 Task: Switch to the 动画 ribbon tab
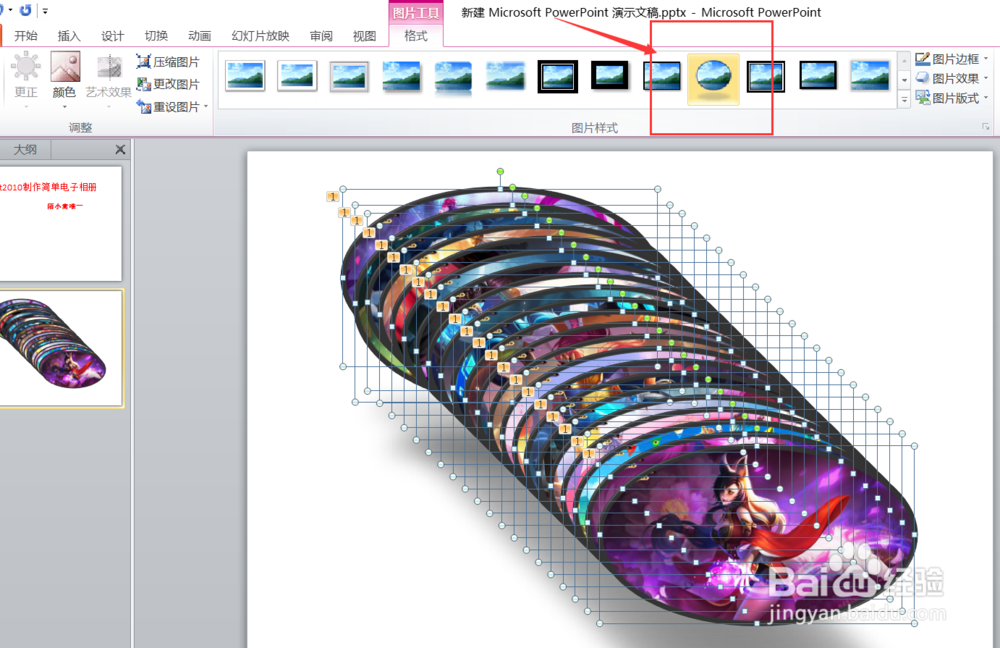tap(200, 36)
